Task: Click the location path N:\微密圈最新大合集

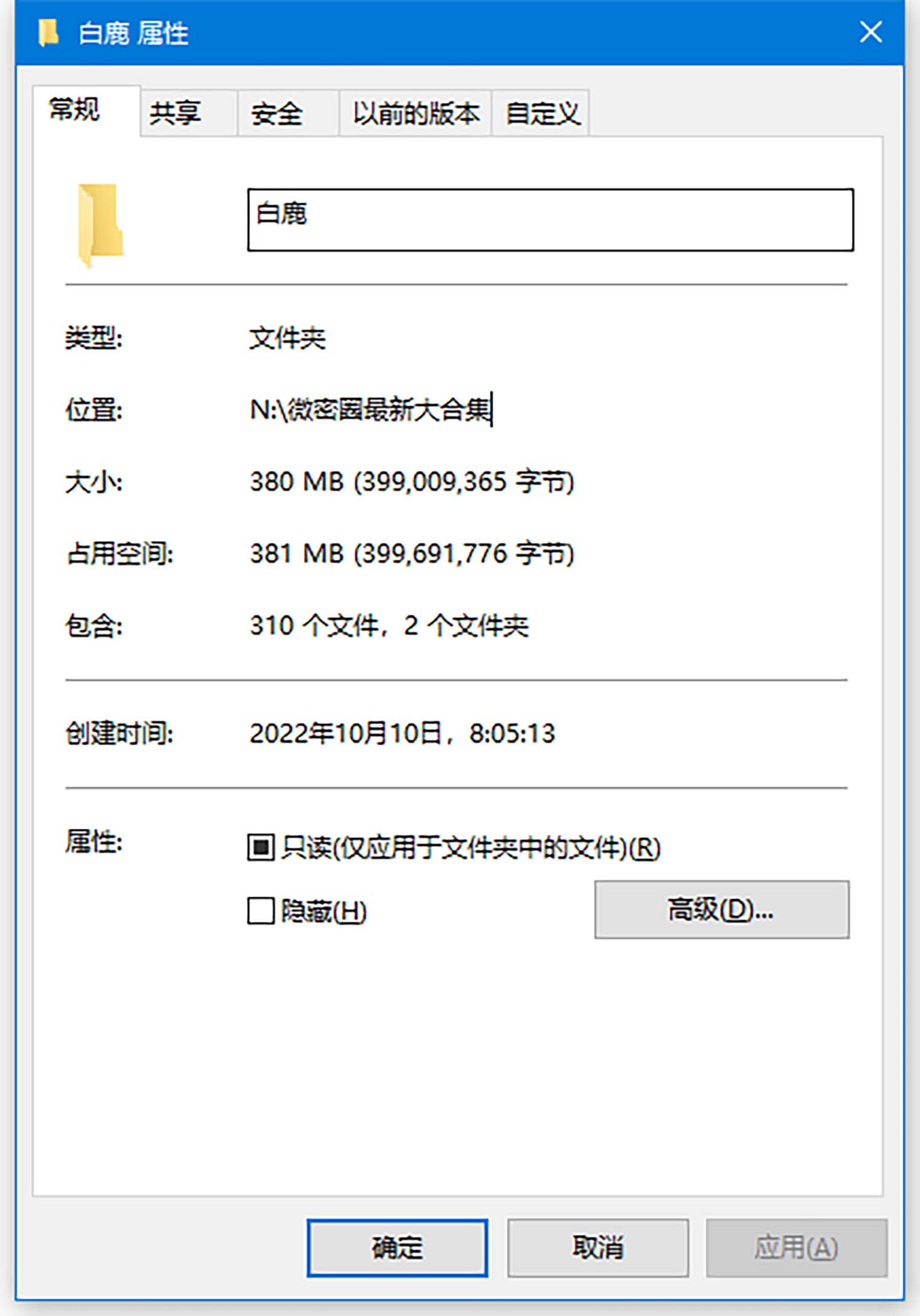Action: (370, 409)
